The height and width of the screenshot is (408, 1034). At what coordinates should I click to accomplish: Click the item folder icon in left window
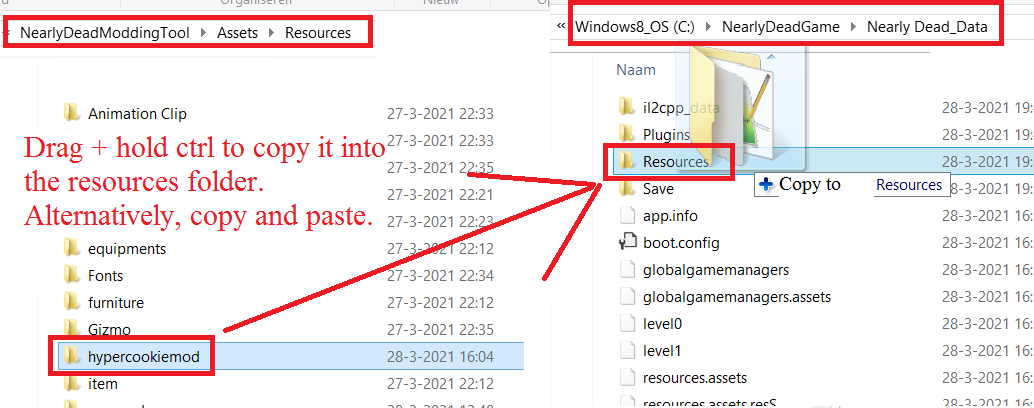tap(72, 384)
